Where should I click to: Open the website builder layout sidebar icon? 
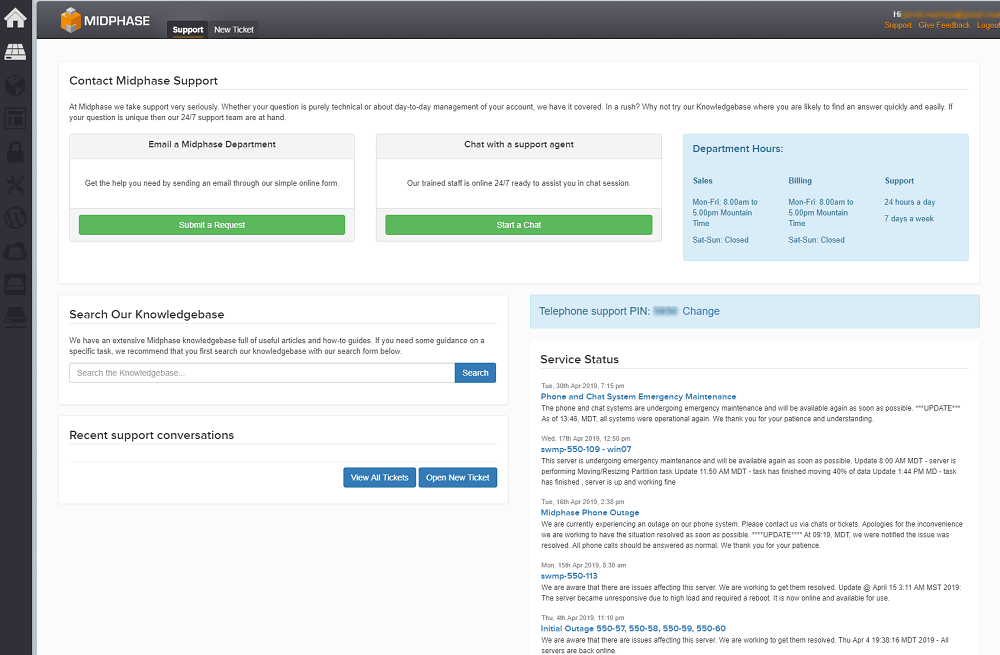tap(15, 118)
